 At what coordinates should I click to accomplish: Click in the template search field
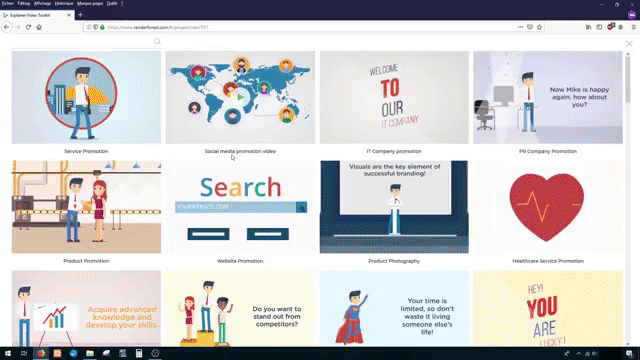pos(82,42)
